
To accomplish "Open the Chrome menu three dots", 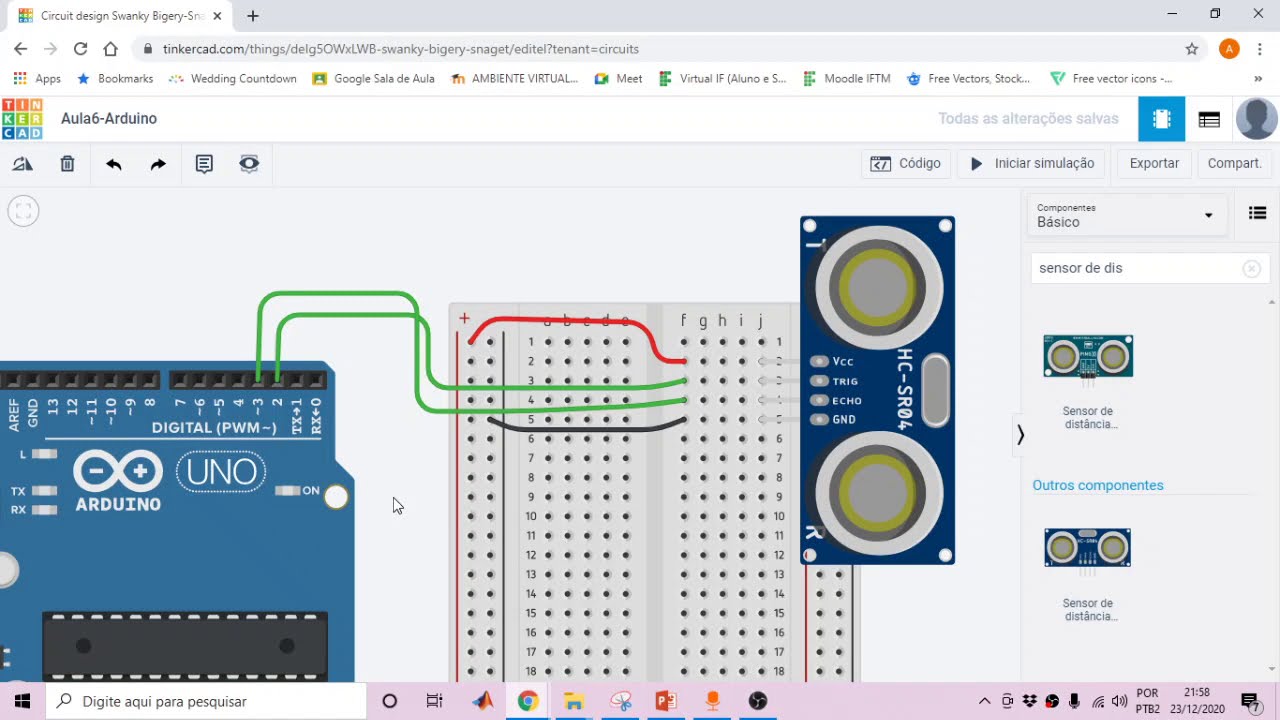I will click(1260, 49).
